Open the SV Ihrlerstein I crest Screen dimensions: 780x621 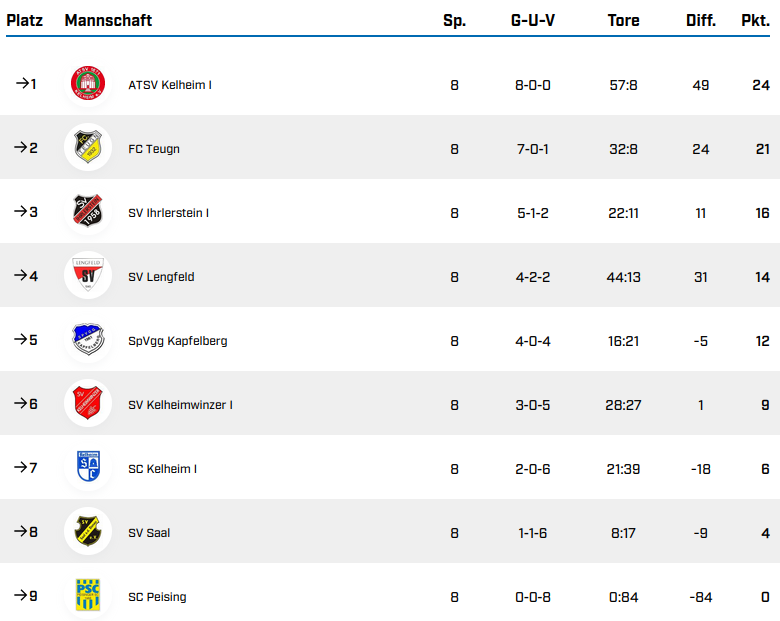tap(88, 212)
